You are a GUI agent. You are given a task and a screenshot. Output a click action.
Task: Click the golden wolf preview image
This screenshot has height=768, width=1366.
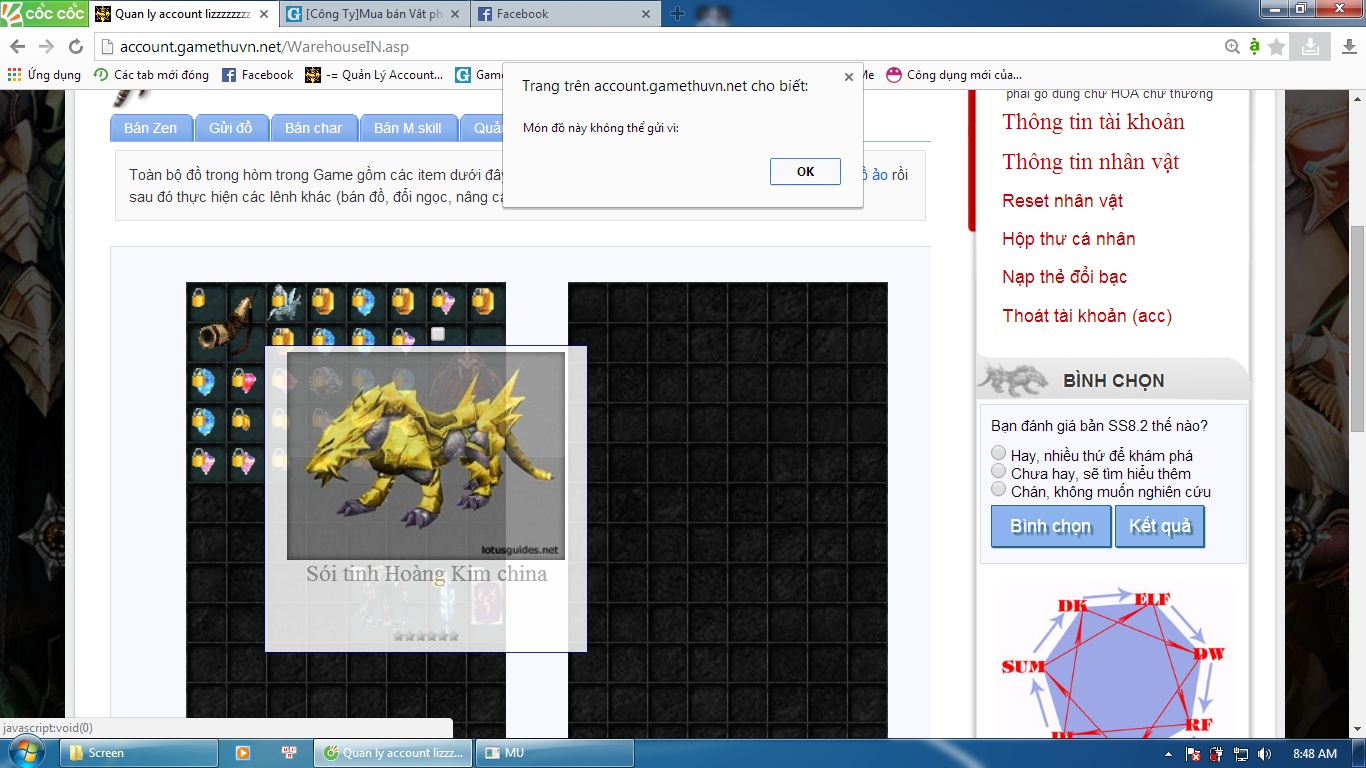click(x=425, y=456)
